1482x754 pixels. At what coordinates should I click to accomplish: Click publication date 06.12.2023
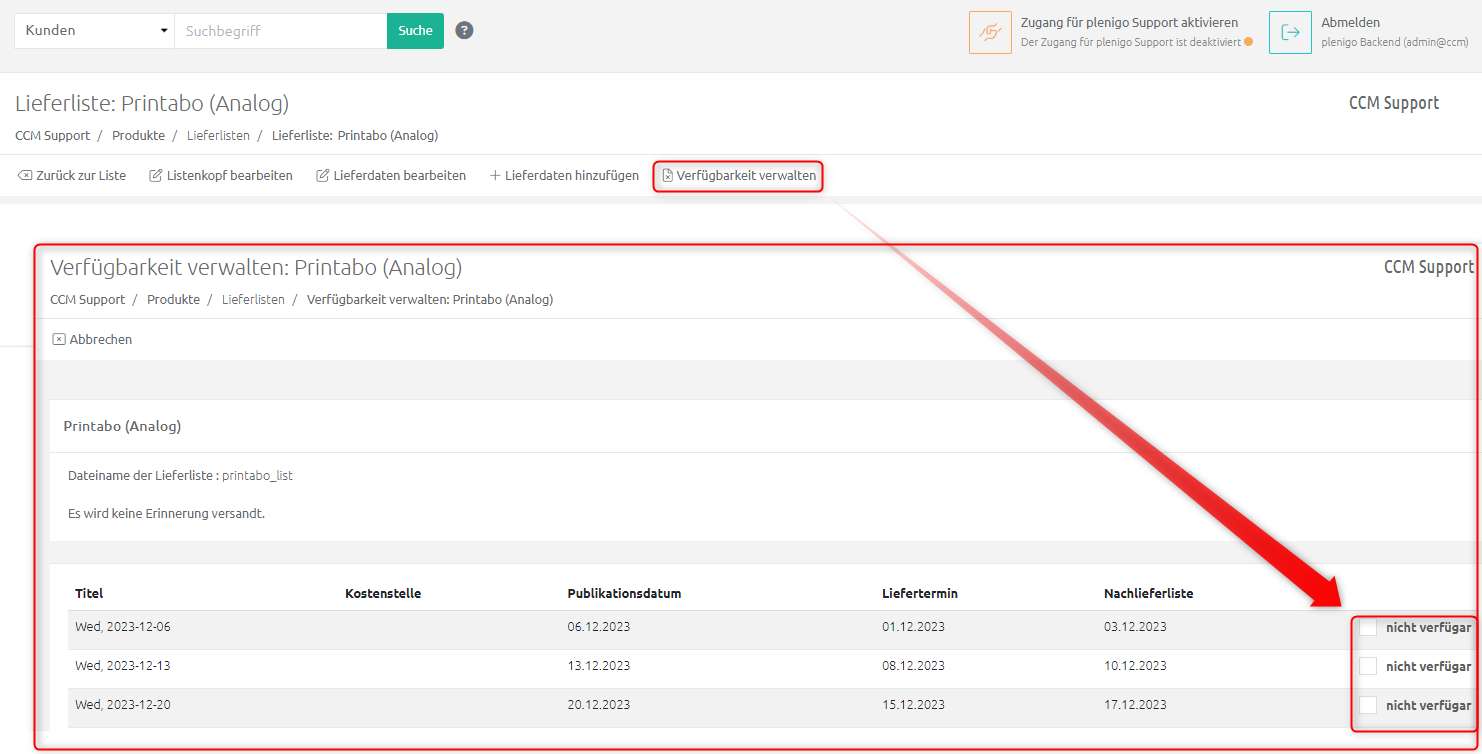pos(598,627)
